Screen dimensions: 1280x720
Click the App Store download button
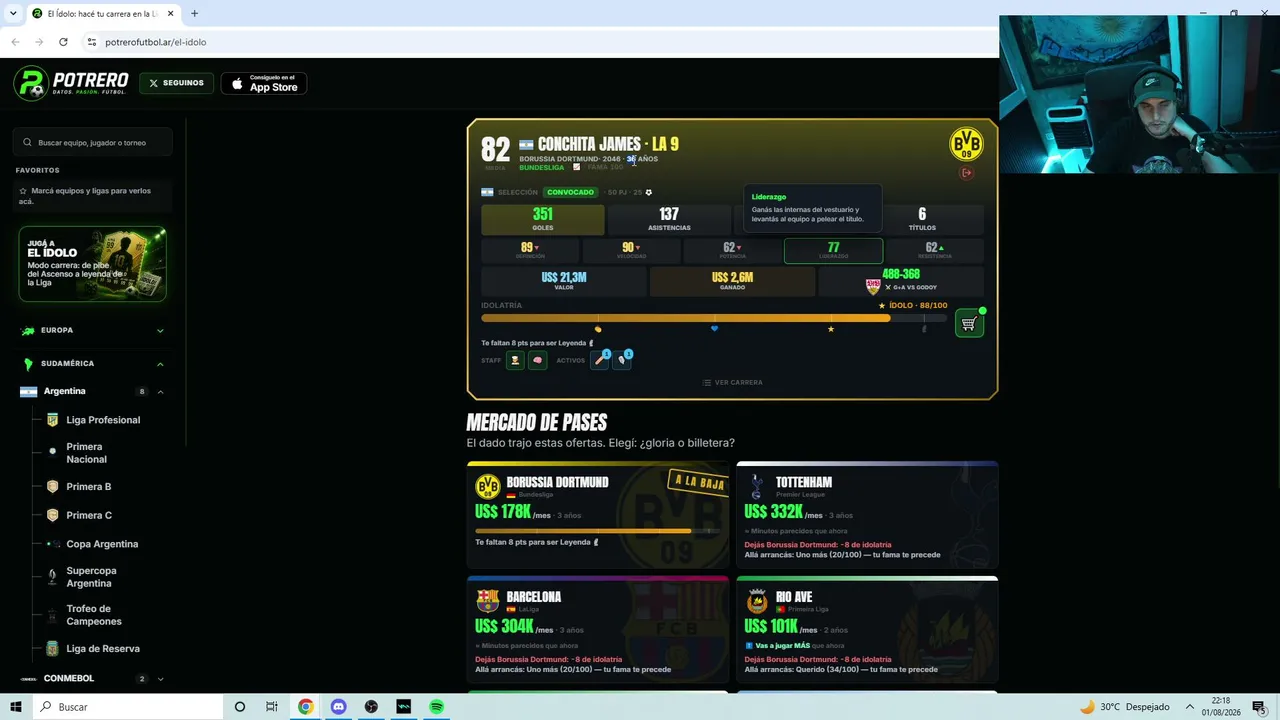(264, 84)
